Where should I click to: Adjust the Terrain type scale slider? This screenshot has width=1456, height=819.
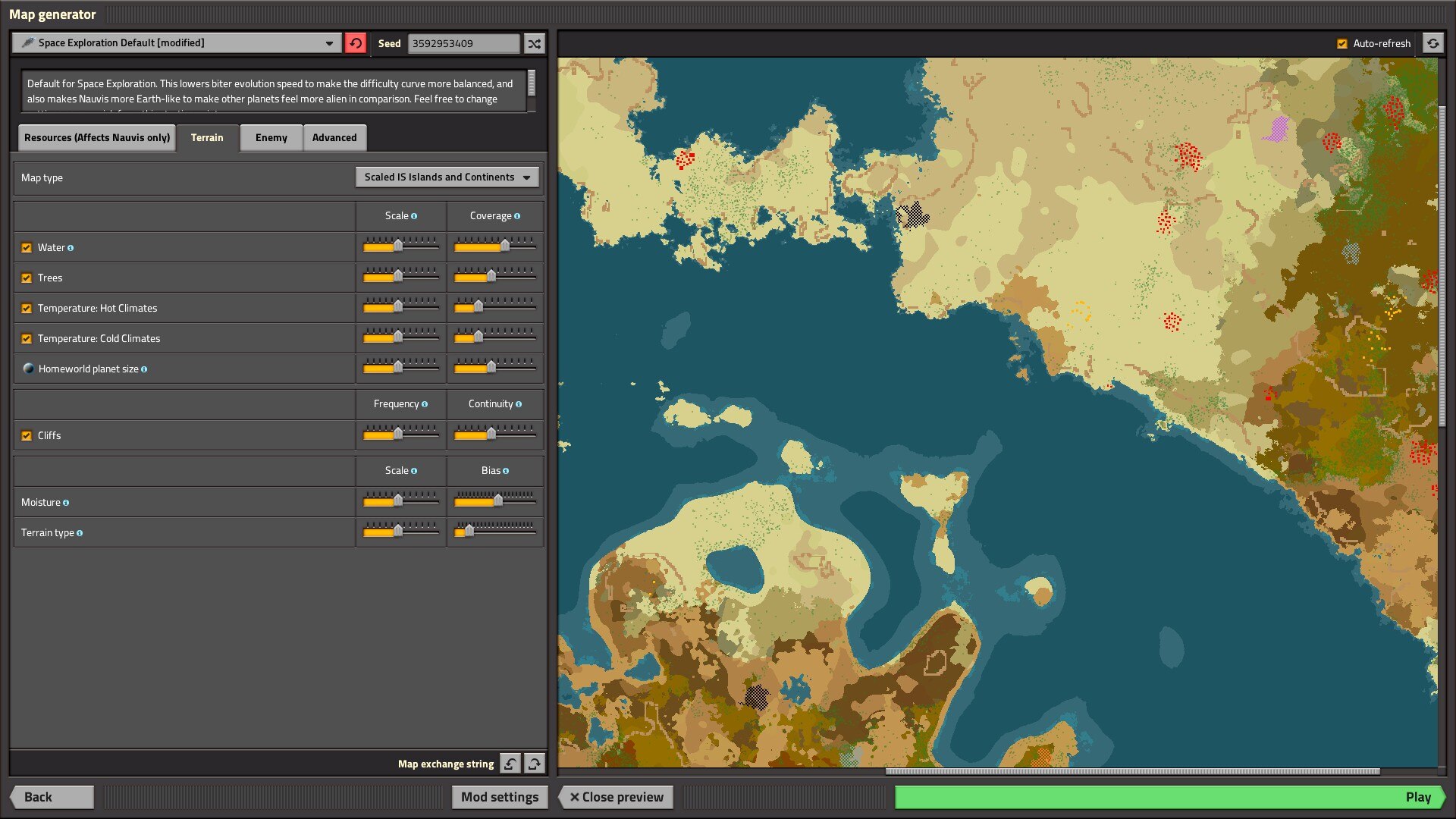tap(401, 531)
